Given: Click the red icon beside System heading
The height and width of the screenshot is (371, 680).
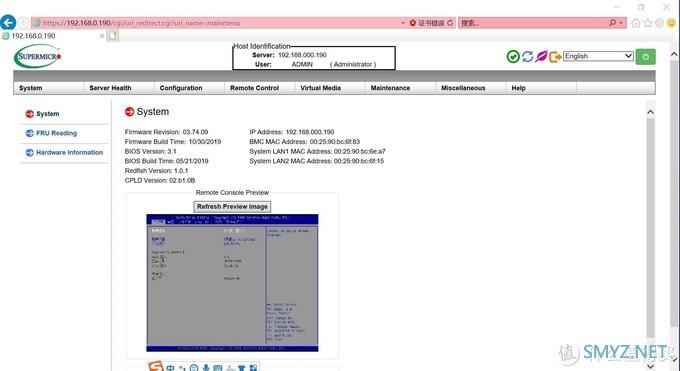Looking at the screenshot, I should point(129,112).
